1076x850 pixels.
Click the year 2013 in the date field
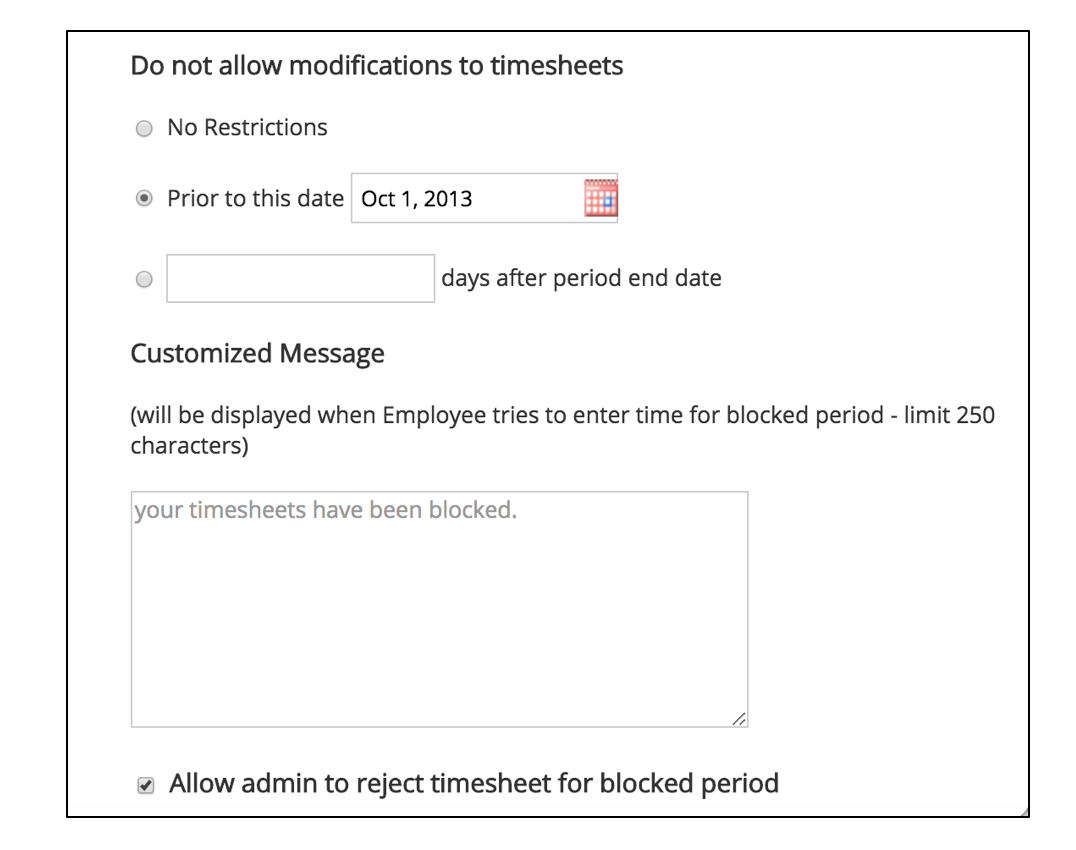pos(448,198)
